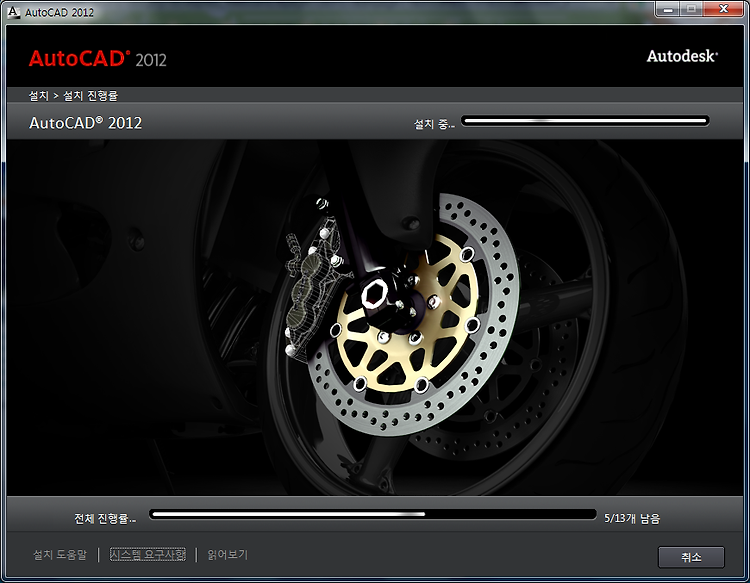Open the 시스템 요구사항 link
Screen dimensions: 750x583
coord(148,555)
